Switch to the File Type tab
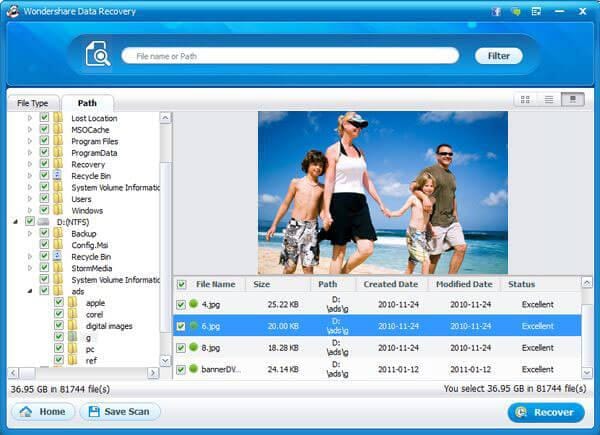600x435 pixels. coord(33,103)
